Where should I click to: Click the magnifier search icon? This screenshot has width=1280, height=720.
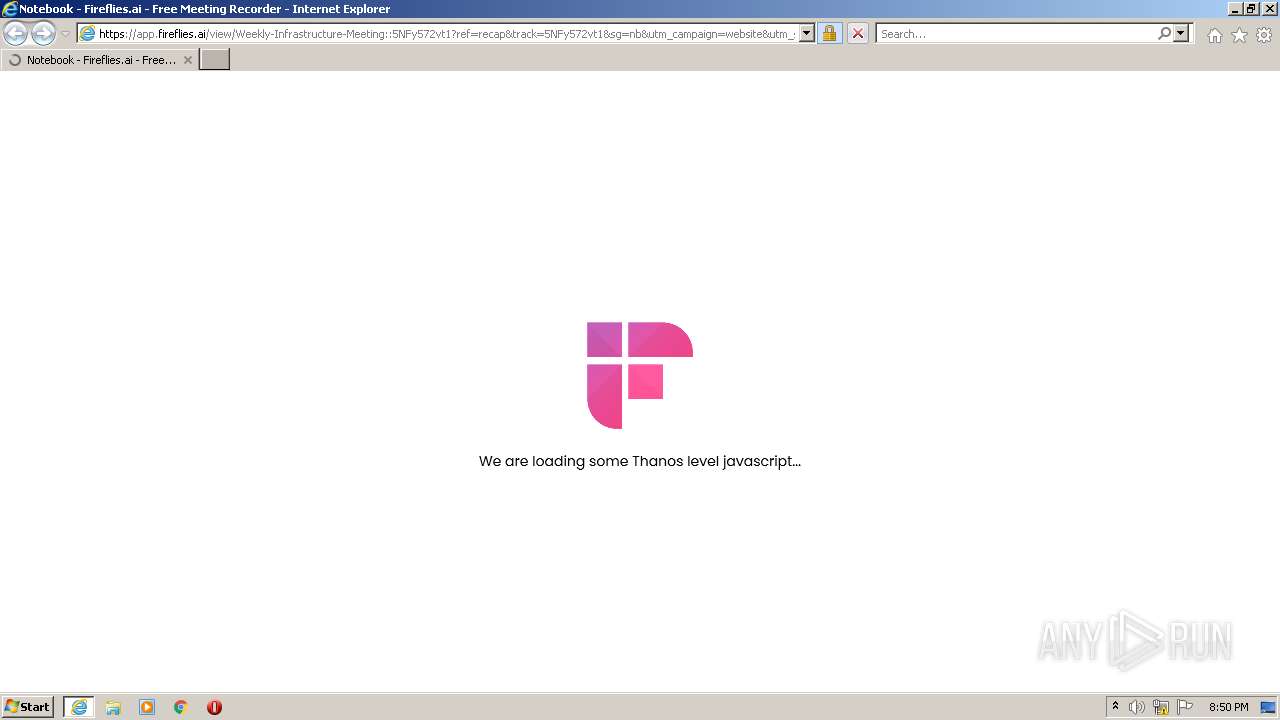pos(1164,34)
